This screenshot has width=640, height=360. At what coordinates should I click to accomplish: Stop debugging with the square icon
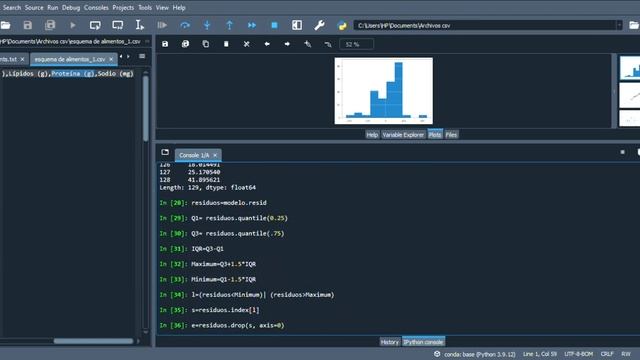[x=274, y=25]
